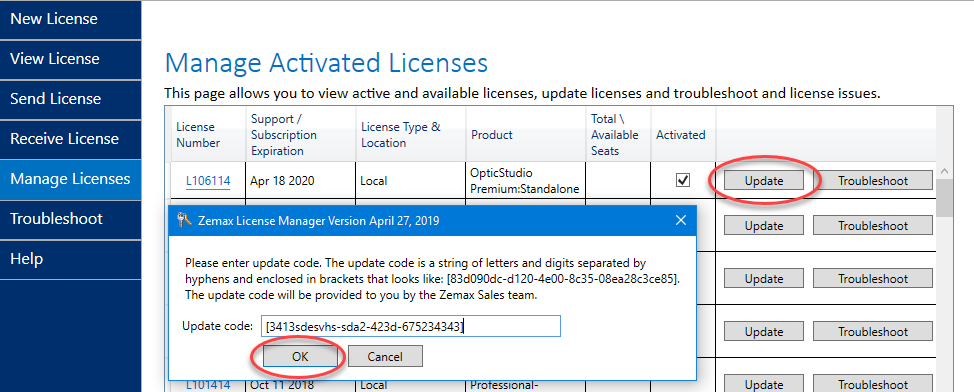Click the license table vertical scrollbar thumb
Screen dimensions: 974x392
944,198
